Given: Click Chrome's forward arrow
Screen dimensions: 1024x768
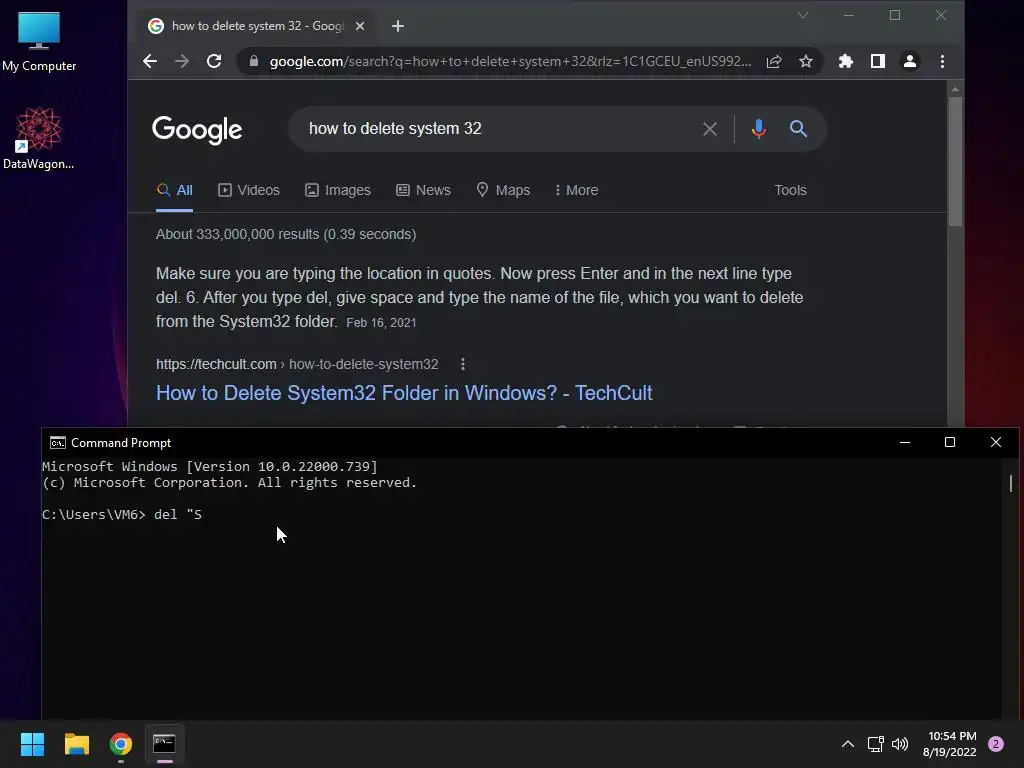Looking at the screenshot, I should (x=182, y=61).
